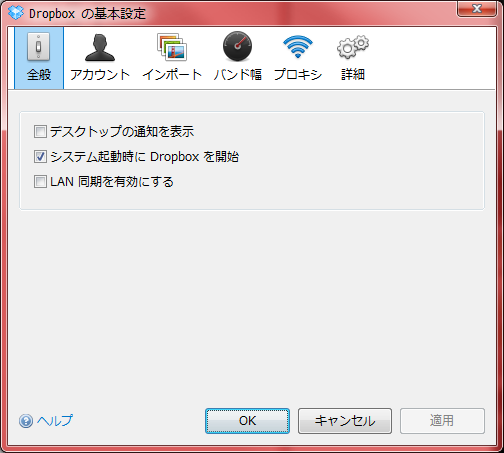Close the Dropbox preferences window
The height and width of the screenshot is (453, 504).
click(477, 9)
